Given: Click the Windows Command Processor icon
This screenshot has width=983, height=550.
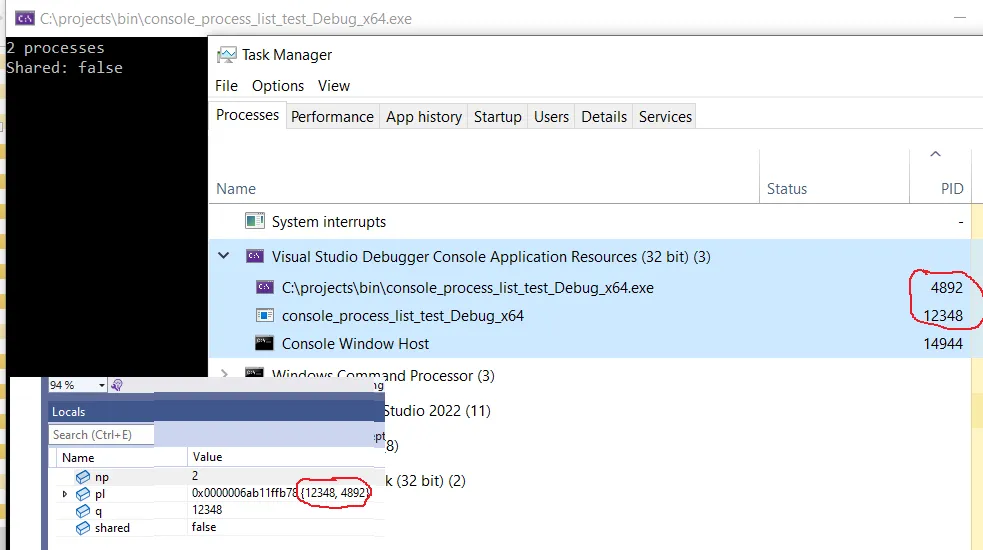Looking at the screenshot, I should pyautogui.click(x=255, y=375).
